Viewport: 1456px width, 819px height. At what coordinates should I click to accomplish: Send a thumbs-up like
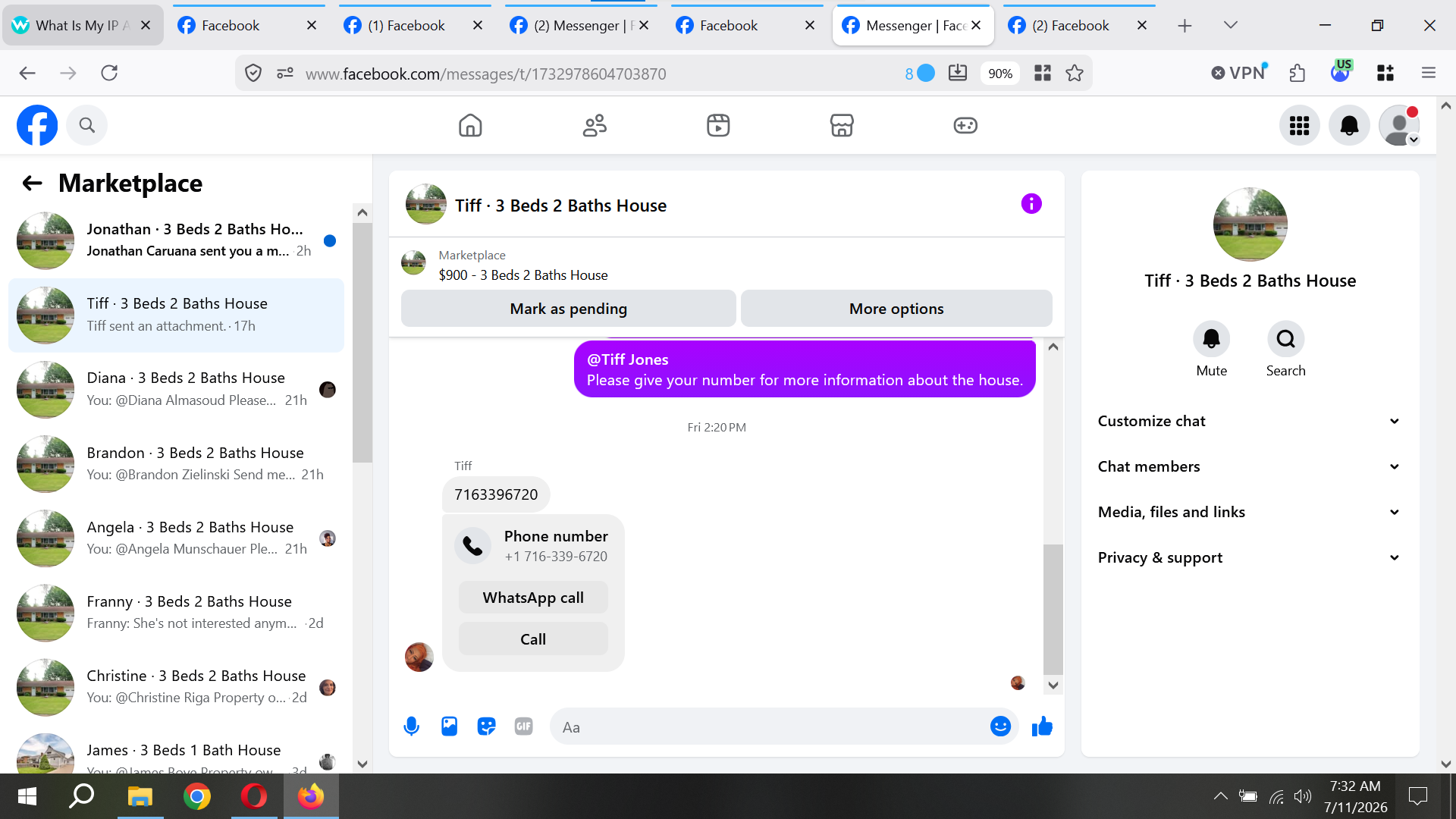point(1042,726)
